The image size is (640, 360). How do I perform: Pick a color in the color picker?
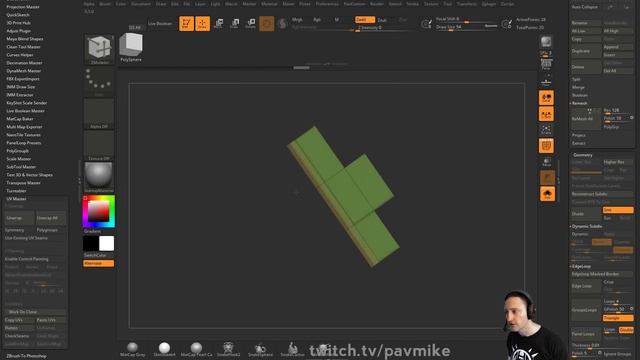pos(99,211)
